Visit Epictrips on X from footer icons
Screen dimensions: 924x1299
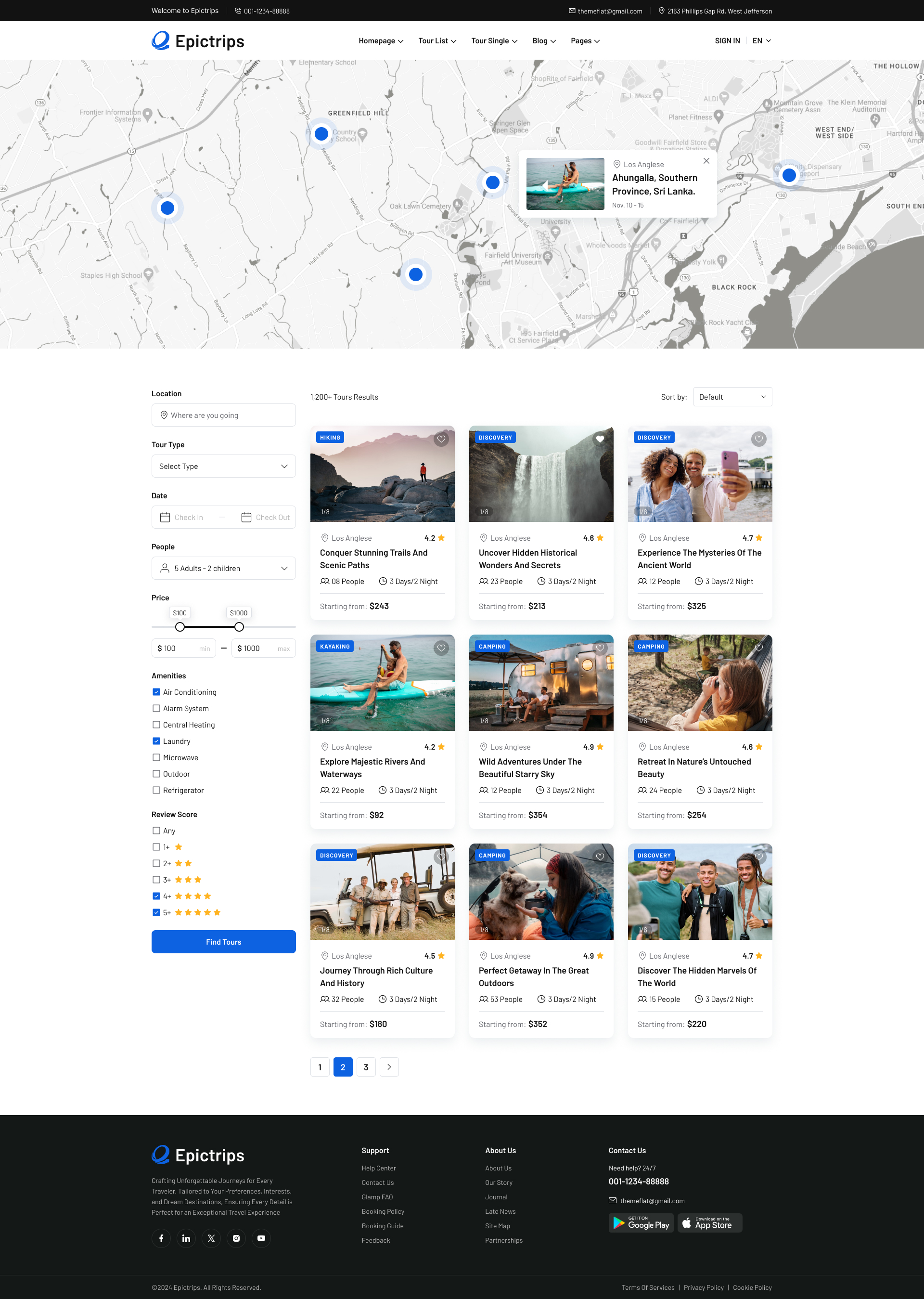point(211,1238)
